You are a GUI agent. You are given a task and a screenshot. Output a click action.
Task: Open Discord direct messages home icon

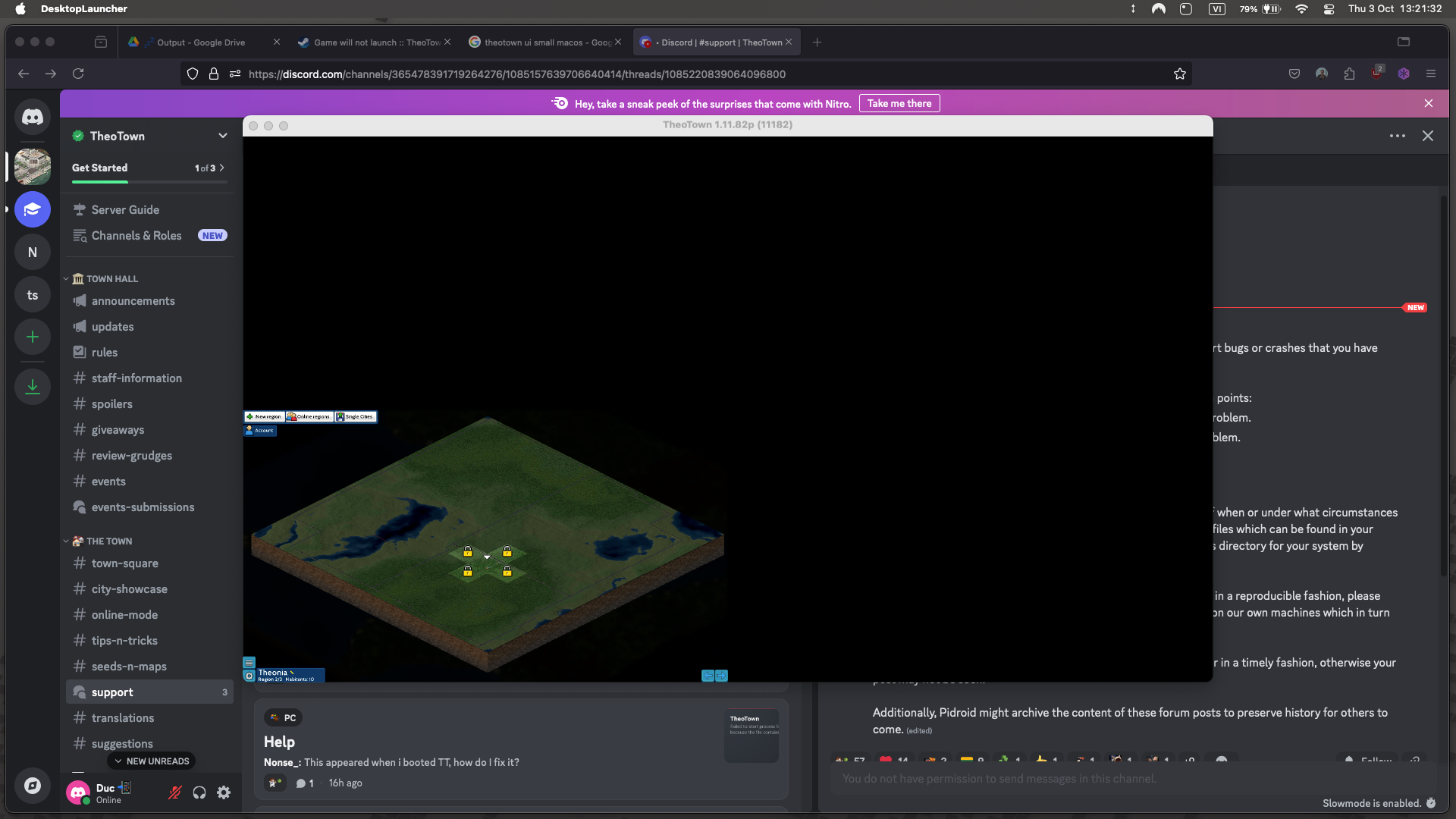coord(33,117)
